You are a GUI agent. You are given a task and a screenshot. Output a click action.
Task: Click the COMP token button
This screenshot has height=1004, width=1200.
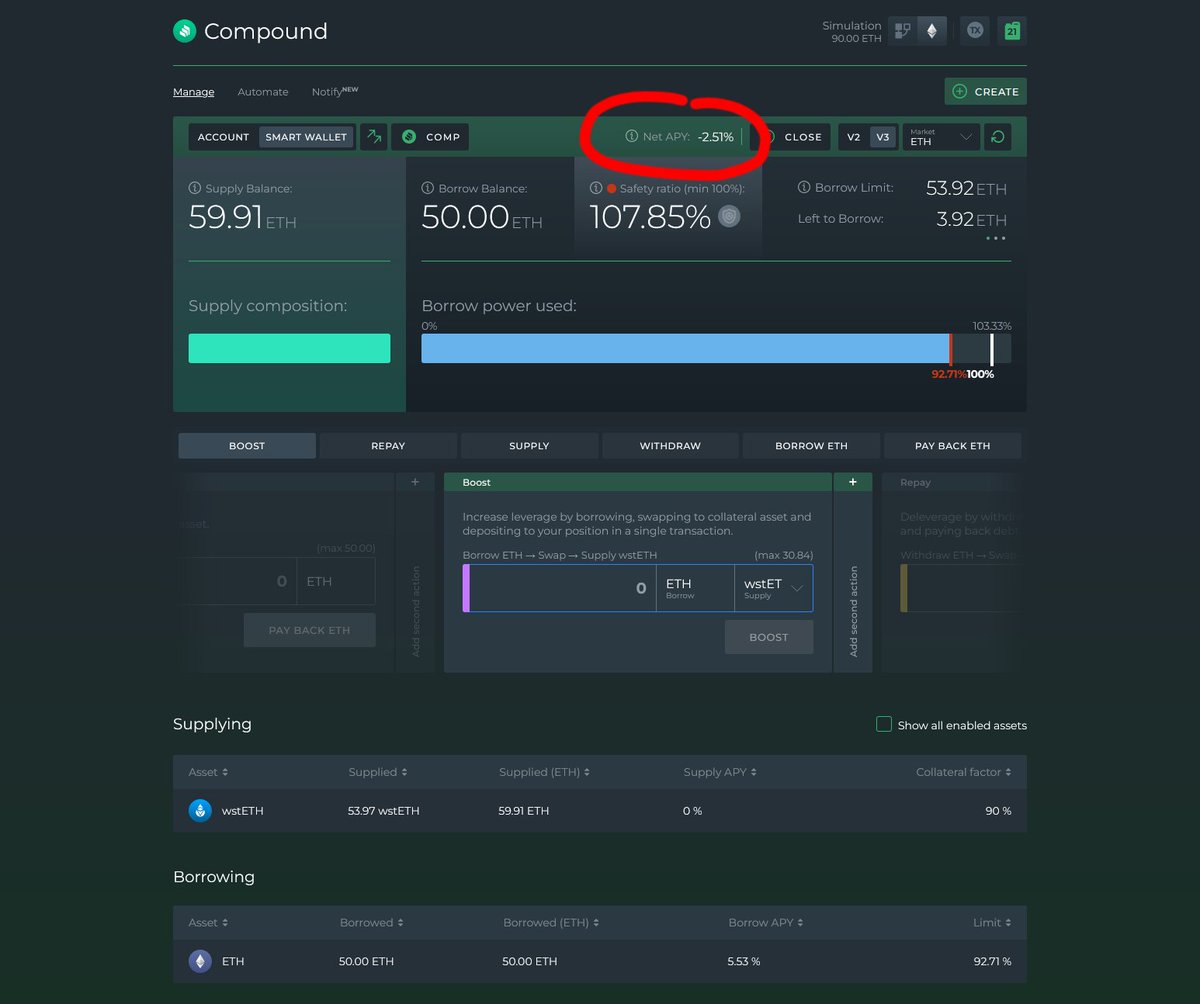[x=430, y=137]
